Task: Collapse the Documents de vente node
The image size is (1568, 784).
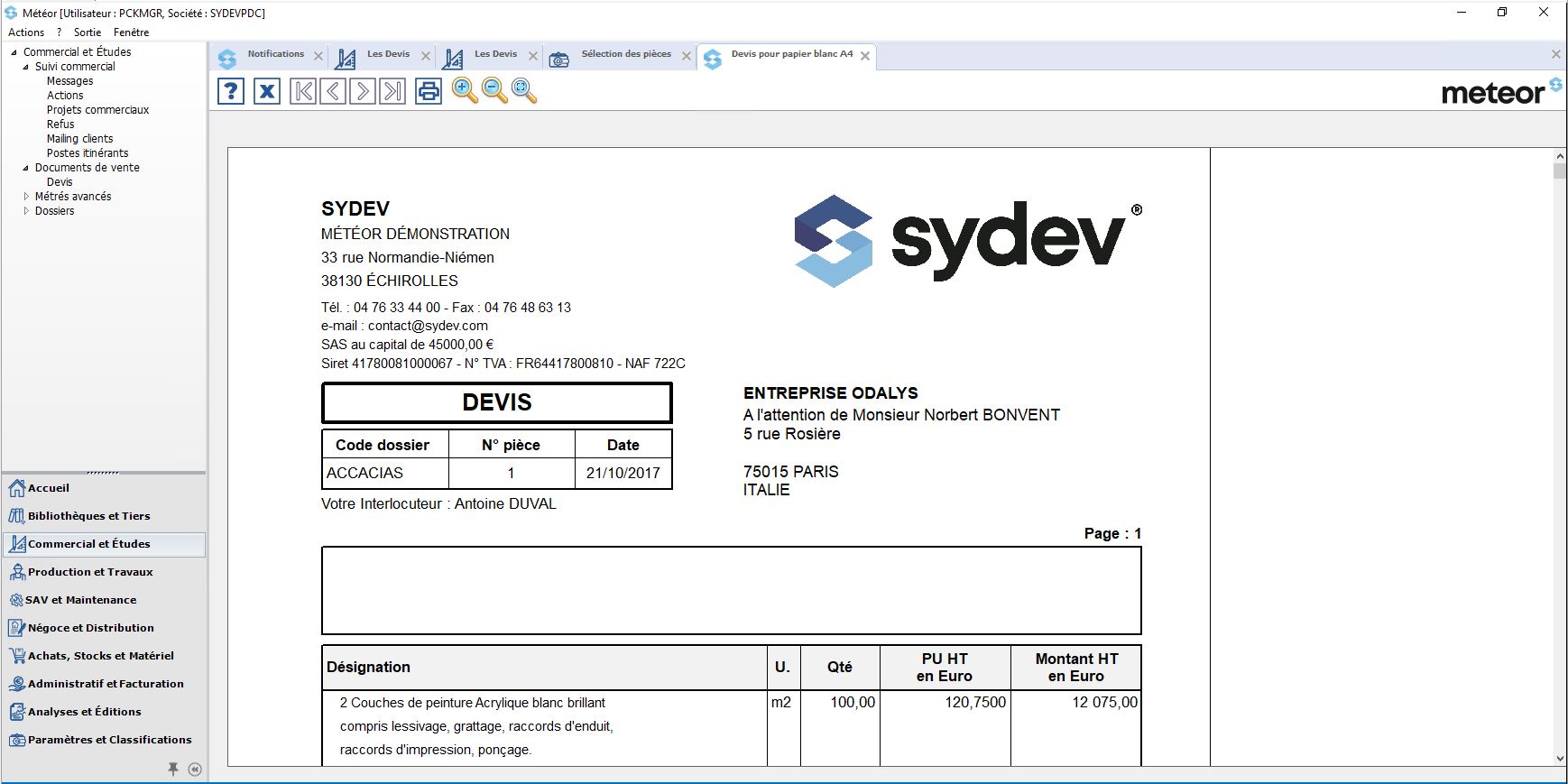Action: click(25, 168)
